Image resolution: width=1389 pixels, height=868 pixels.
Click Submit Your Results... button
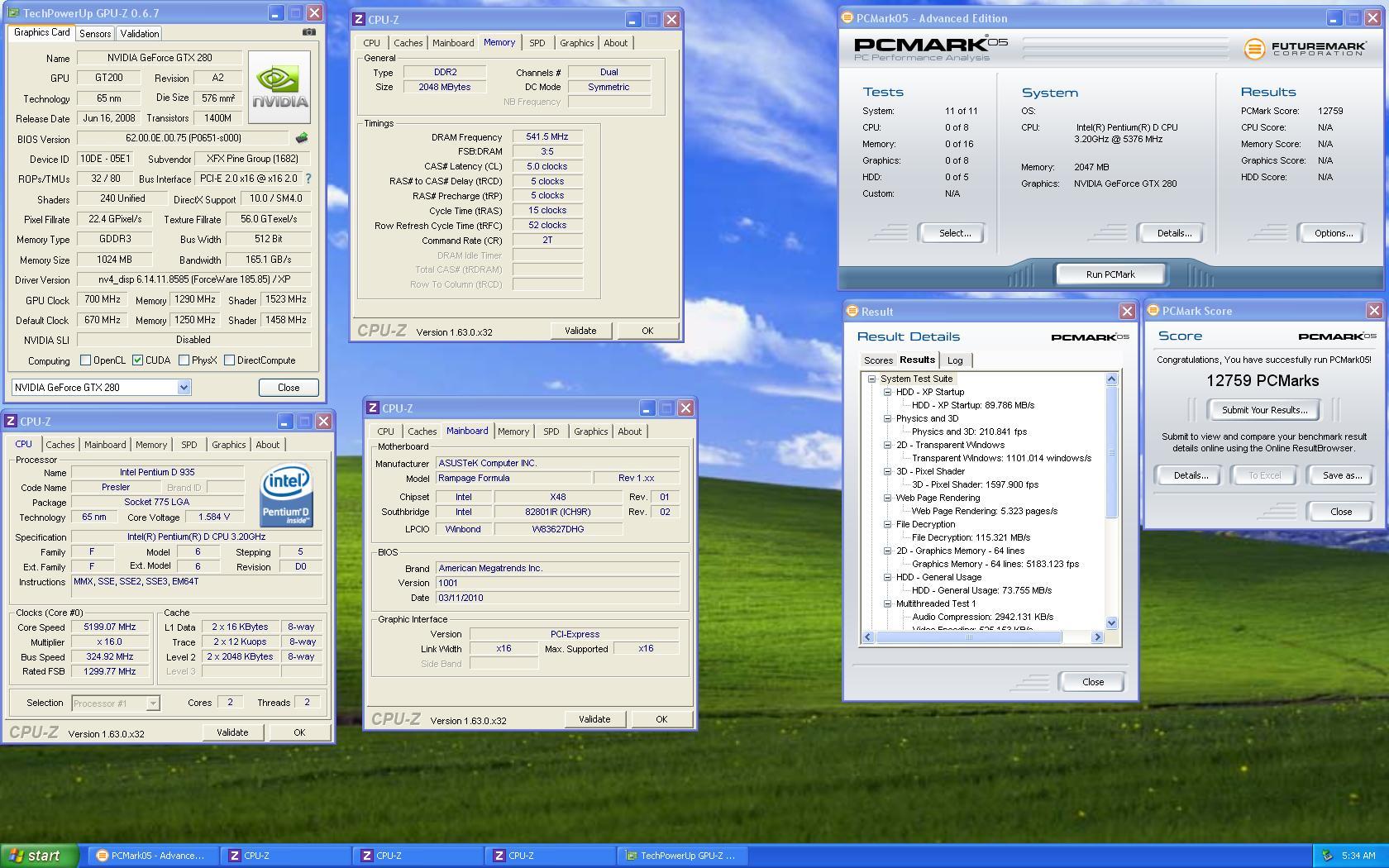click(1264, 410)
